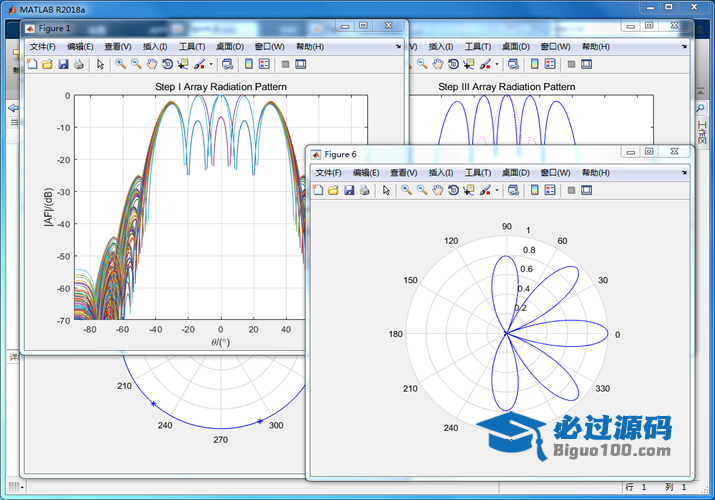Image resolution: width=715 pixels, height=500 pixels.
Task: Open 文件(F) menu in Figure 1
Action: [x=44, y=47]
